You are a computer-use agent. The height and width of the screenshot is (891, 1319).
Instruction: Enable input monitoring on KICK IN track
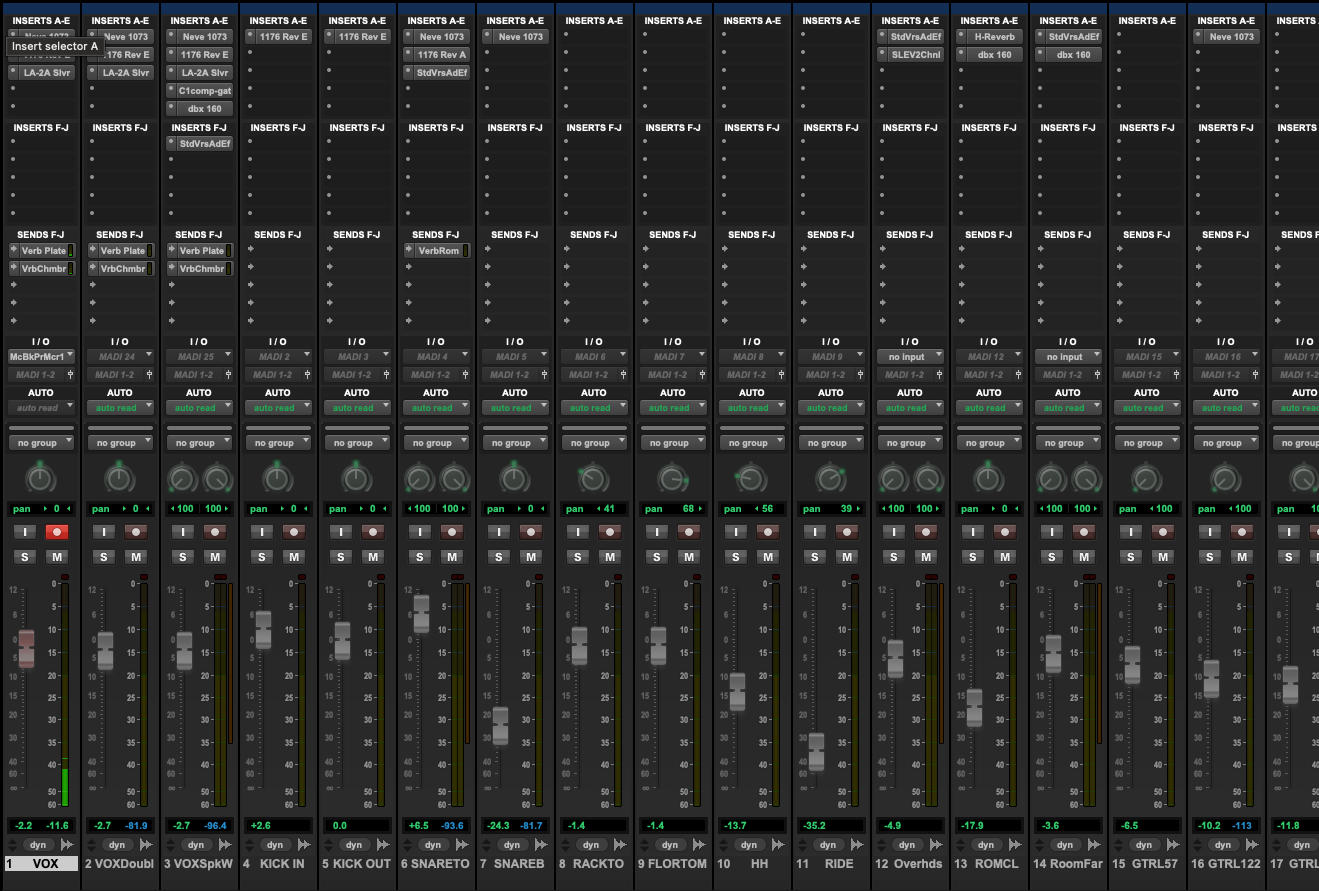(261, 532)
